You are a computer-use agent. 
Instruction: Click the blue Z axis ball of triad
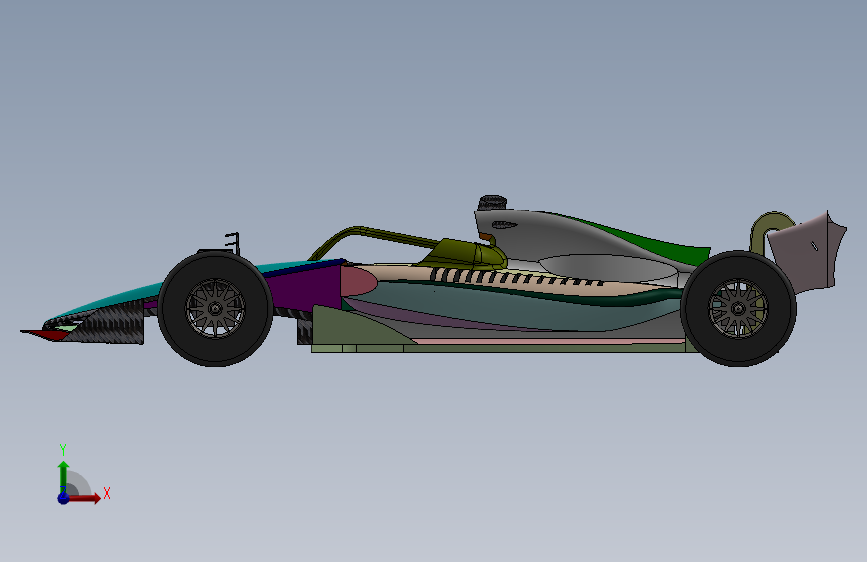pos(63,498)
